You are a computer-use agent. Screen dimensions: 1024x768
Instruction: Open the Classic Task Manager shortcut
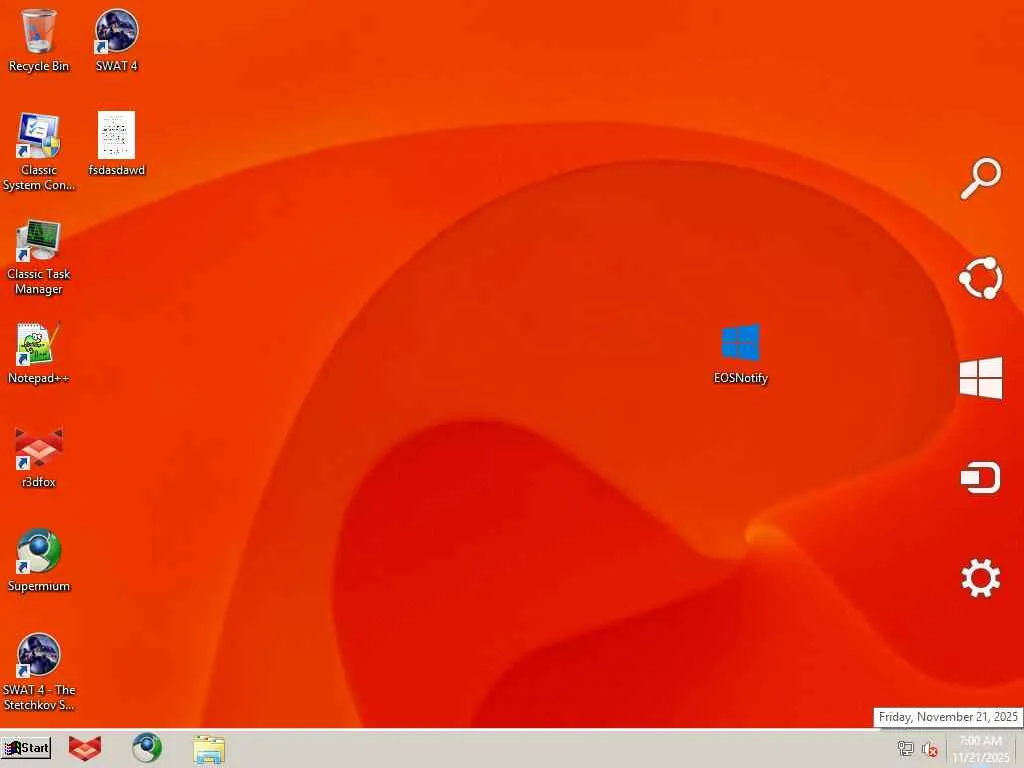click(39, 257)
